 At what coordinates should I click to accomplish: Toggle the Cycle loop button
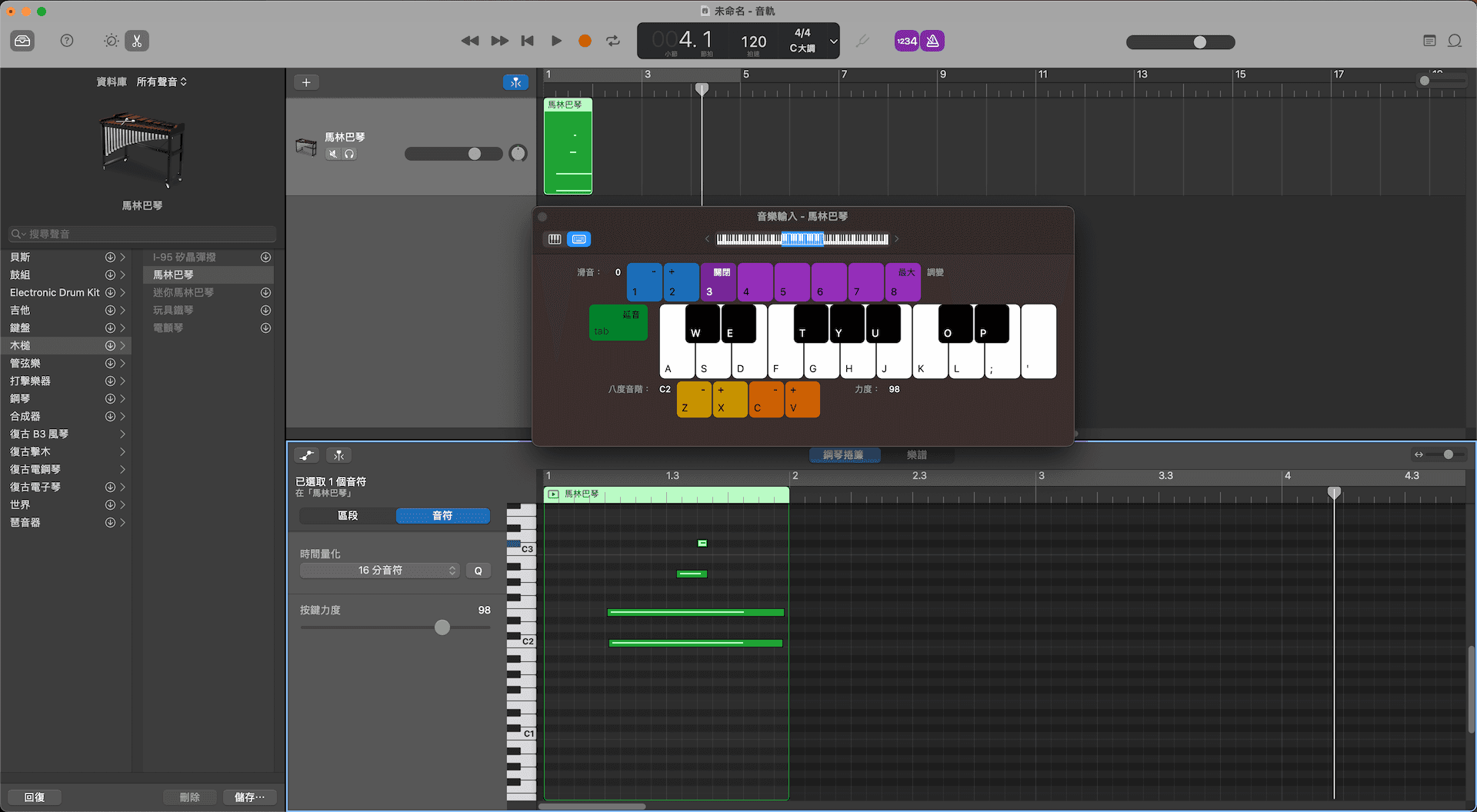pos(613,41)
